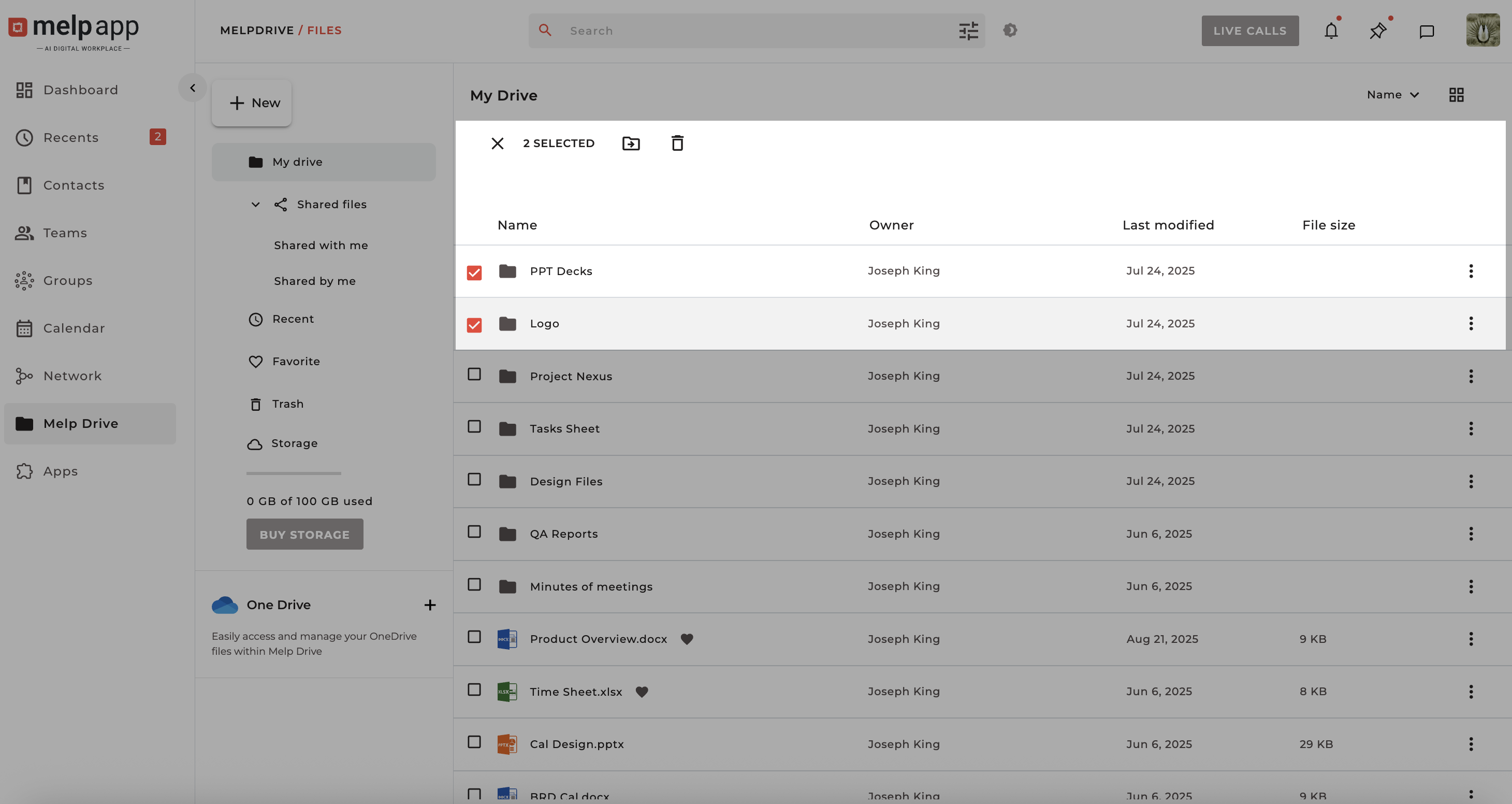Viewport: 1512px width, 804px height.
Task: Collapse the left navigation sidebar
Action: pos(193,88)
